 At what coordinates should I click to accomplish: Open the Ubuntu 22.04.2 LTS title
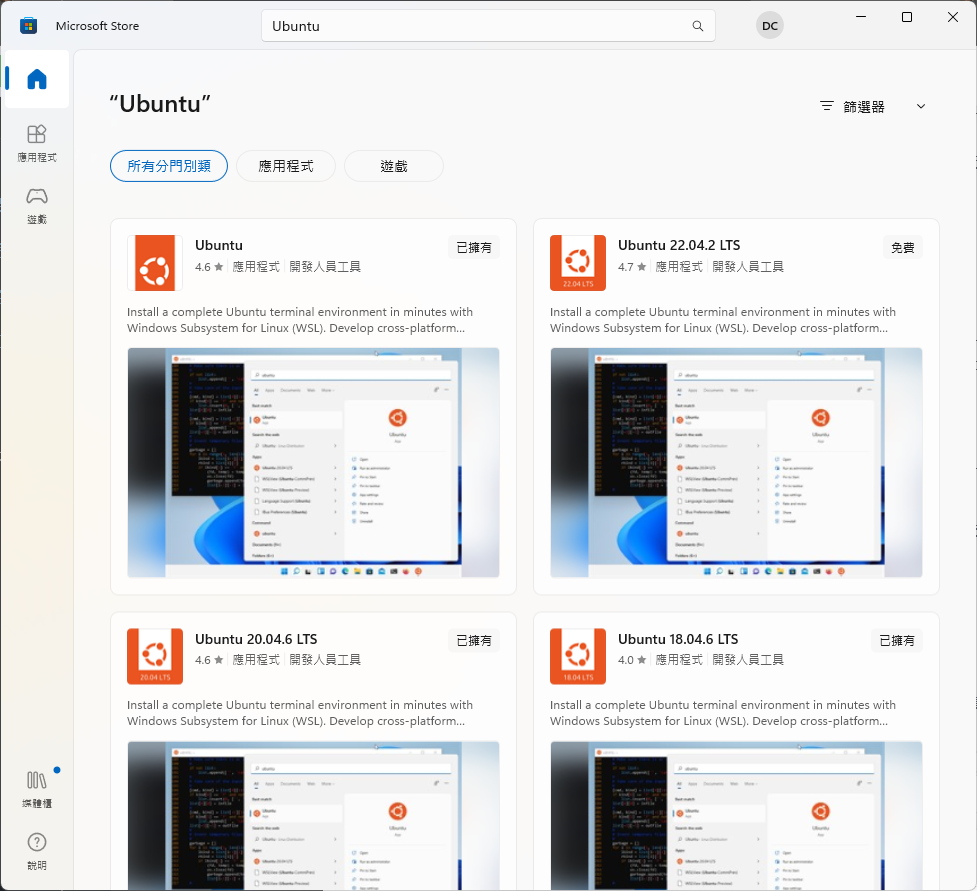coord(679,245)
